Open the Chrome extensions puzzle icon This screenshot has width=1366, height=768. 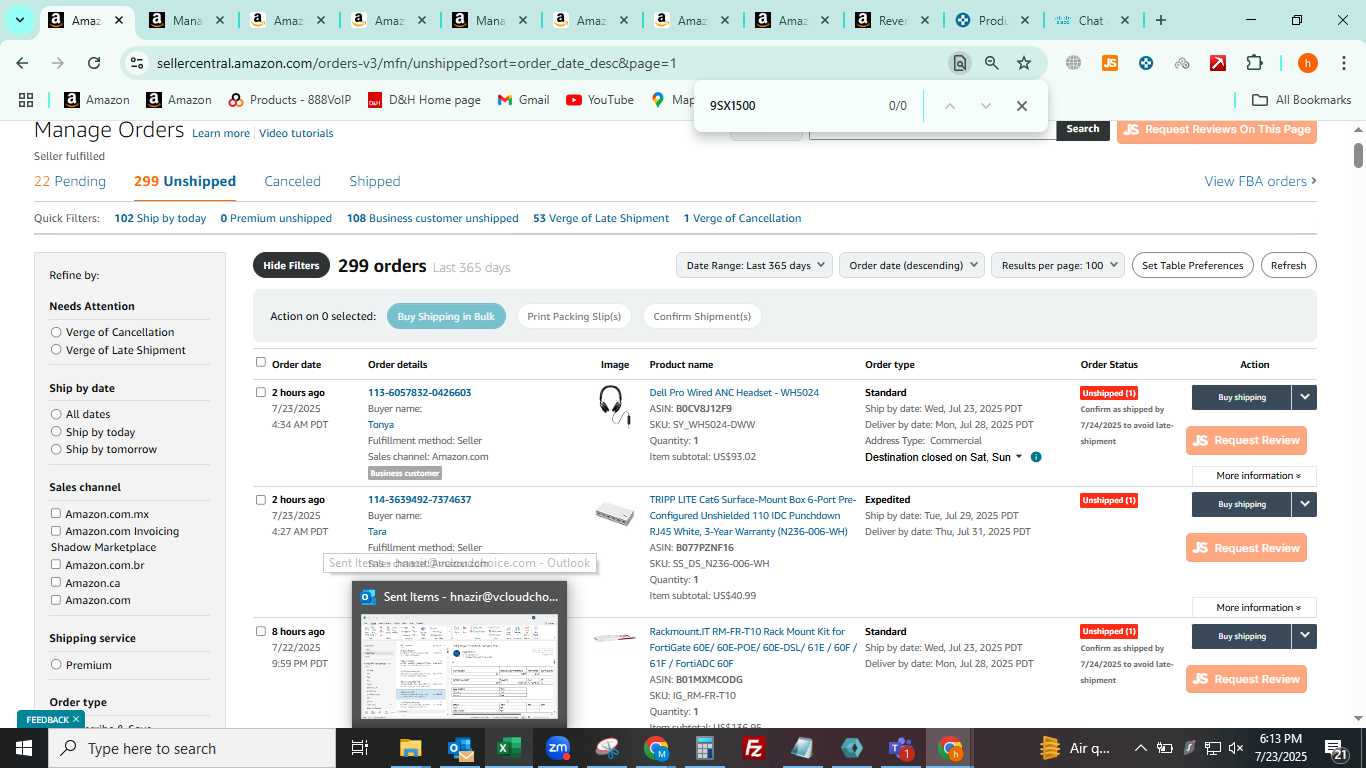(x=1254, y=62)
